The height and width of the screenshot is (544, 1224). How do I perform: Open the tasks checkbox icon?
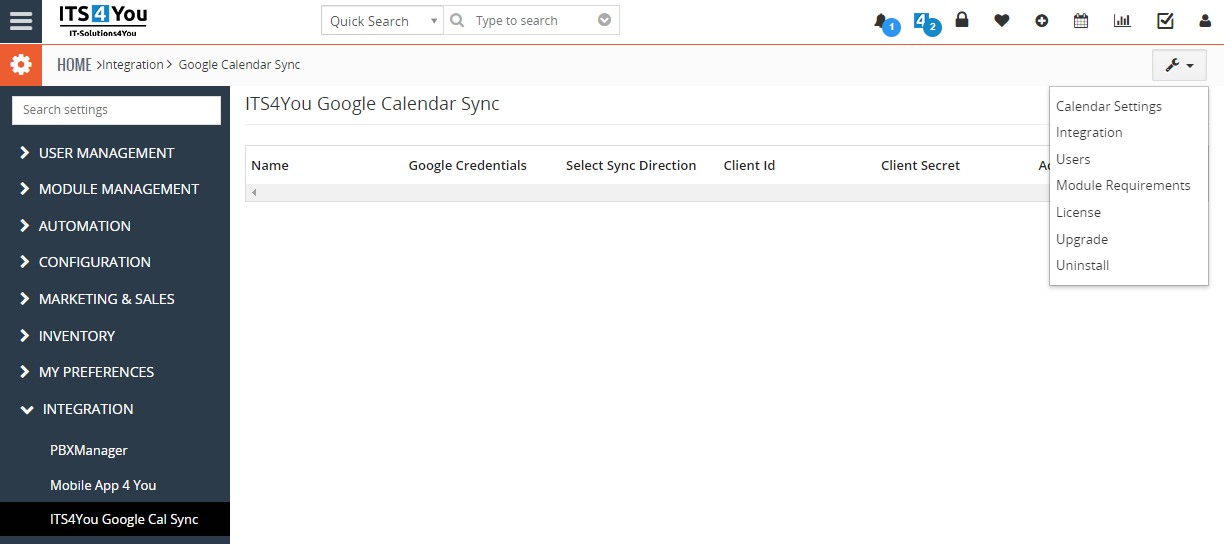(x=1165, y=20)
